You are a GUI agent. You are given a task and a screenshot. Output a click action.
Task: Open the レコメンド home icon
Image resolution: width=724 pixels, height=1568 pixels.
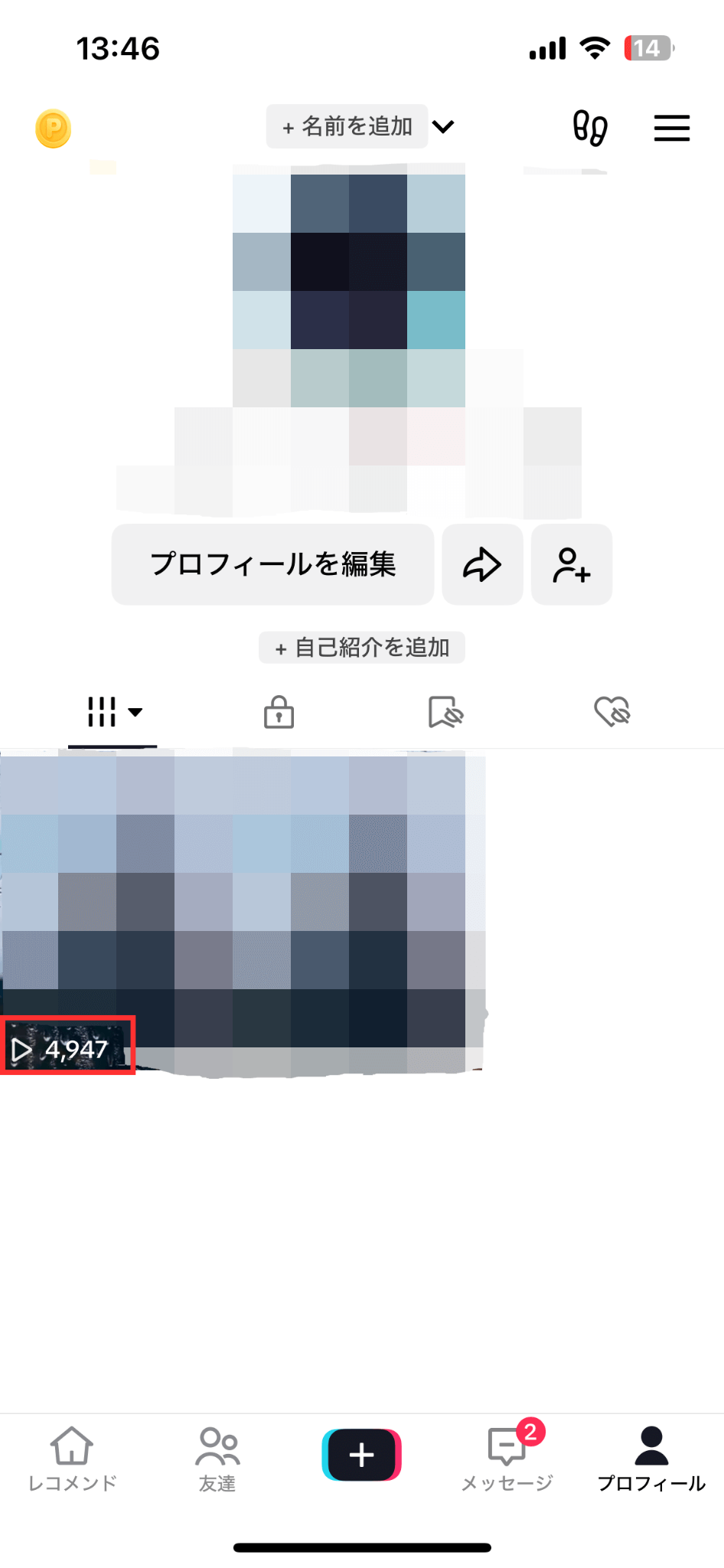(x=72, y=1459)
